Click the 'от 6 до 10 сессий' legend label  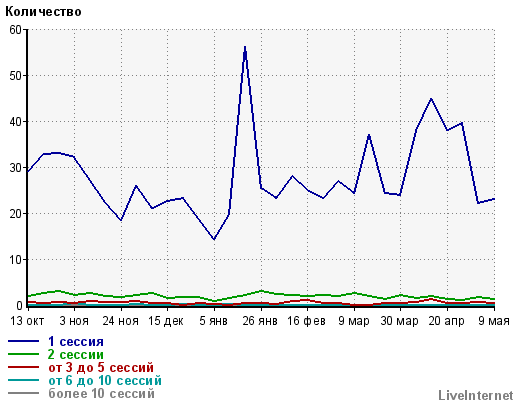(x=105, y=380)
